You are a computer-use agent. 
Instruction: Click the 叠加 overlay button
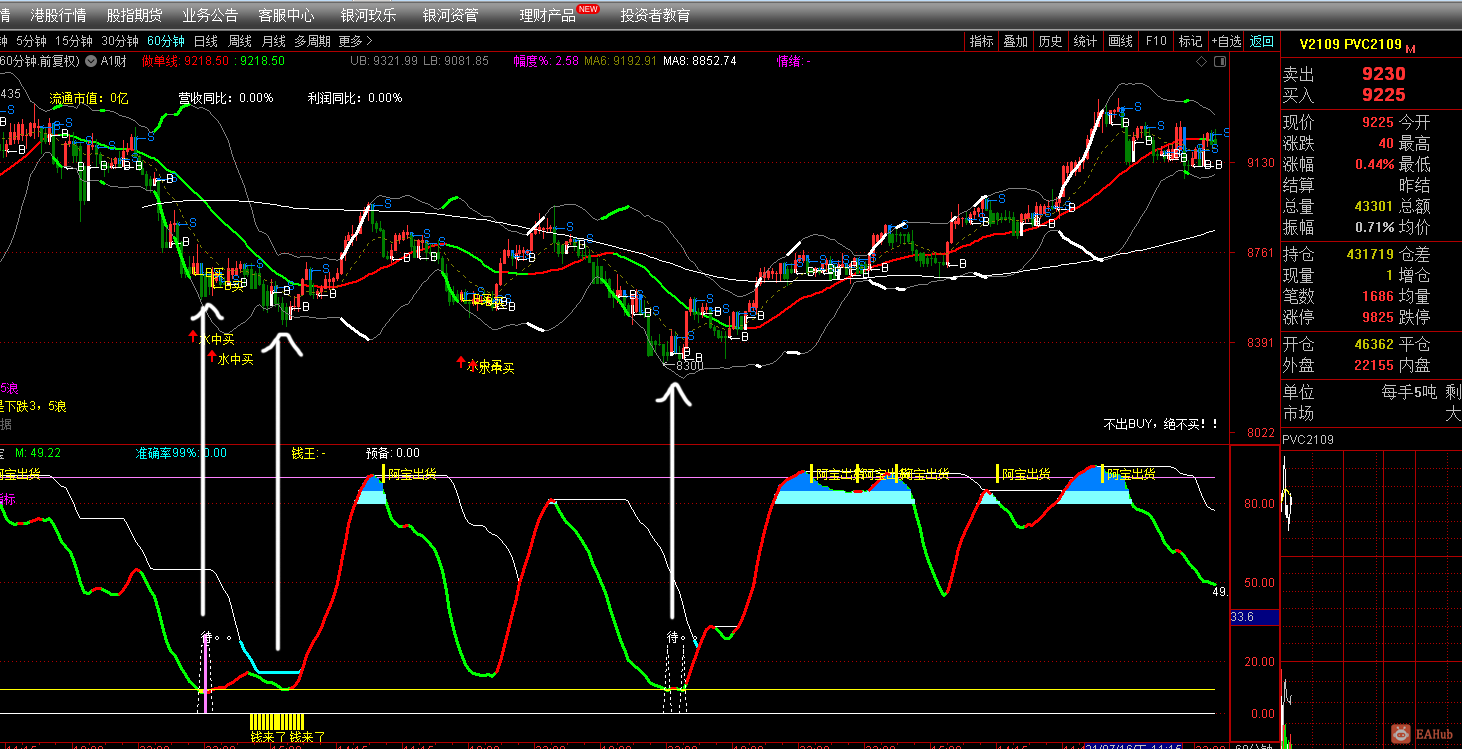point(1016,41)
